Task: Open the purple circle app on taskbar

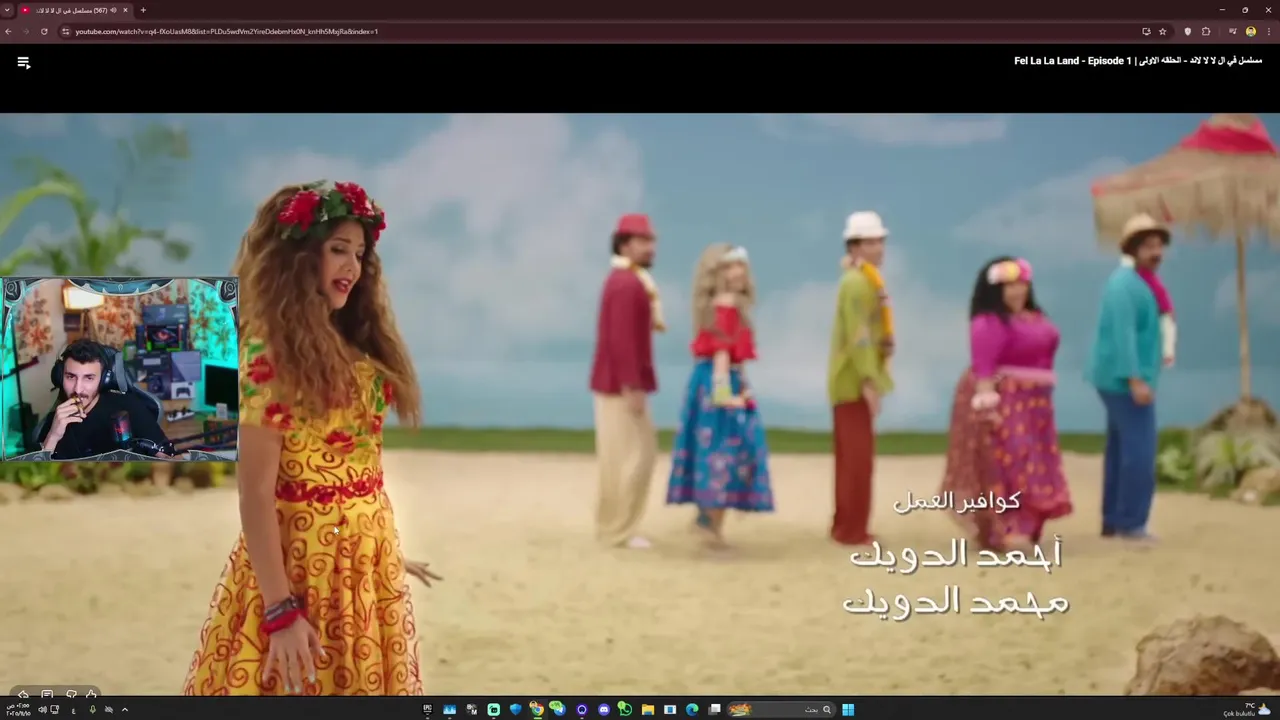Action: coord(582,710)
